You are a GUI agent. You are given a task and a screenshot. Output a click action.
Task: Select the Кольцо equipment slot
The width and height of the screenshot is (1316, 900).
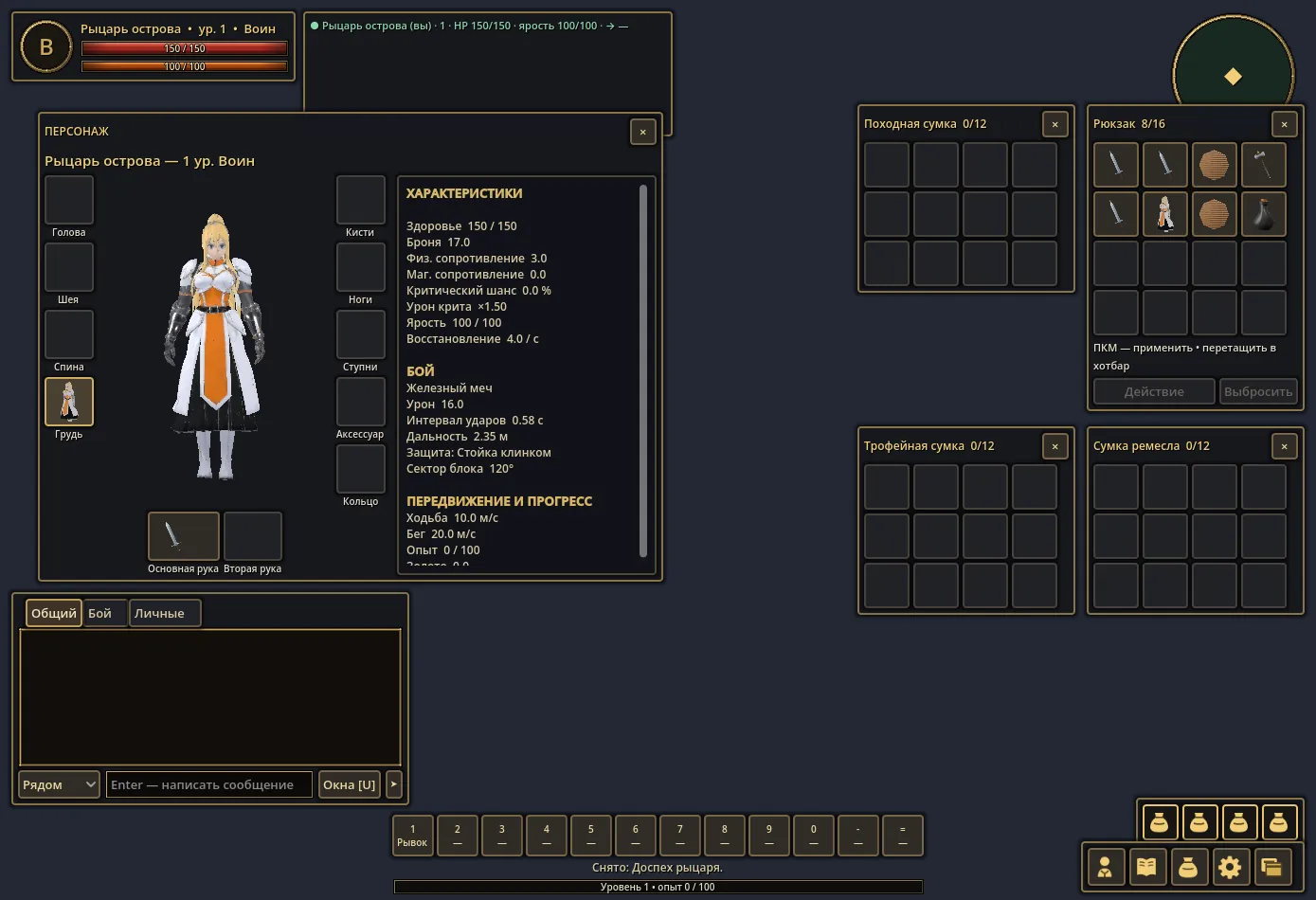click(x=361, y=469)
